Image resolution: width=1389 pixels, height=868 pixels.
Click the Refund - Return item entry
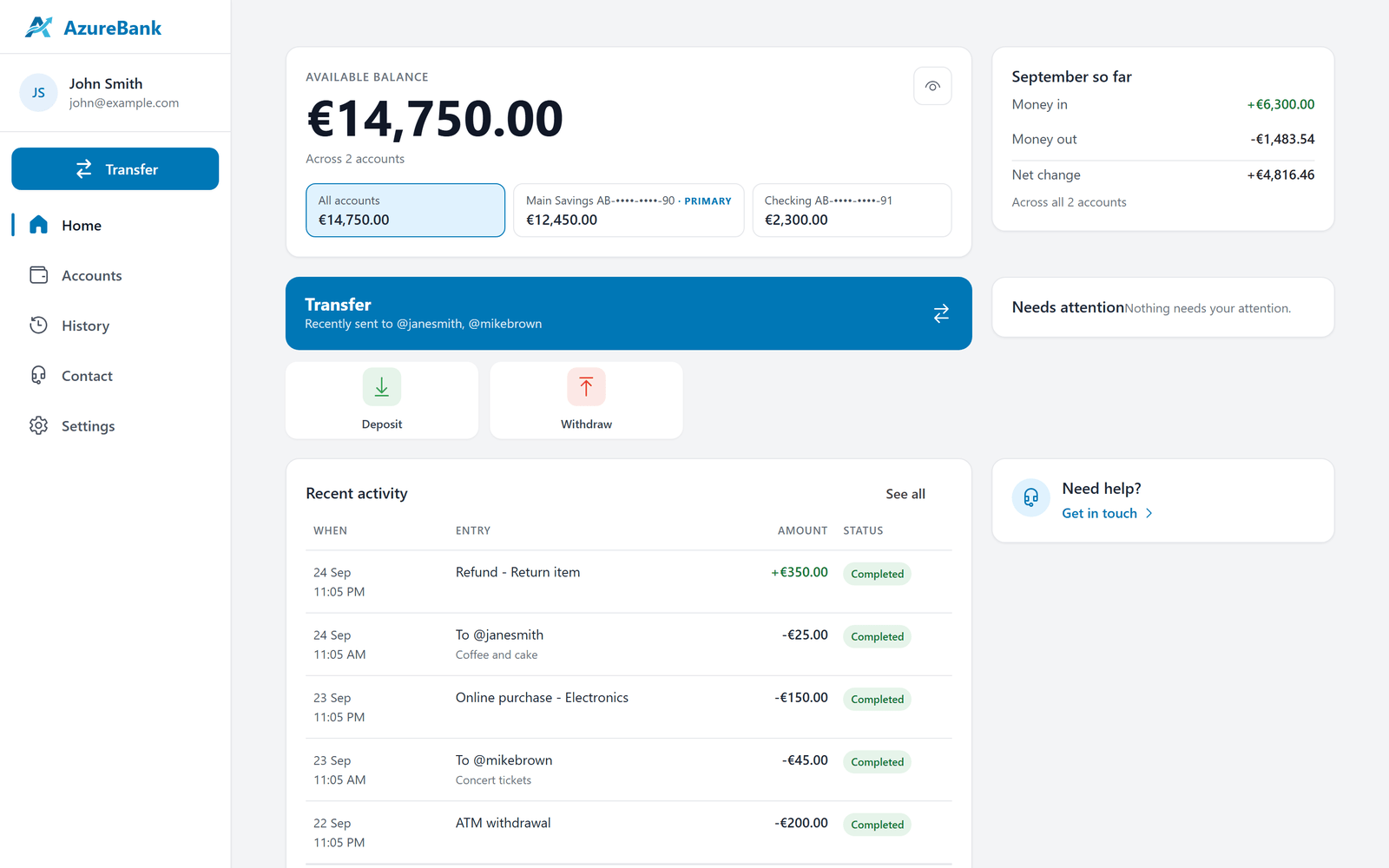(x=517, y=572)
